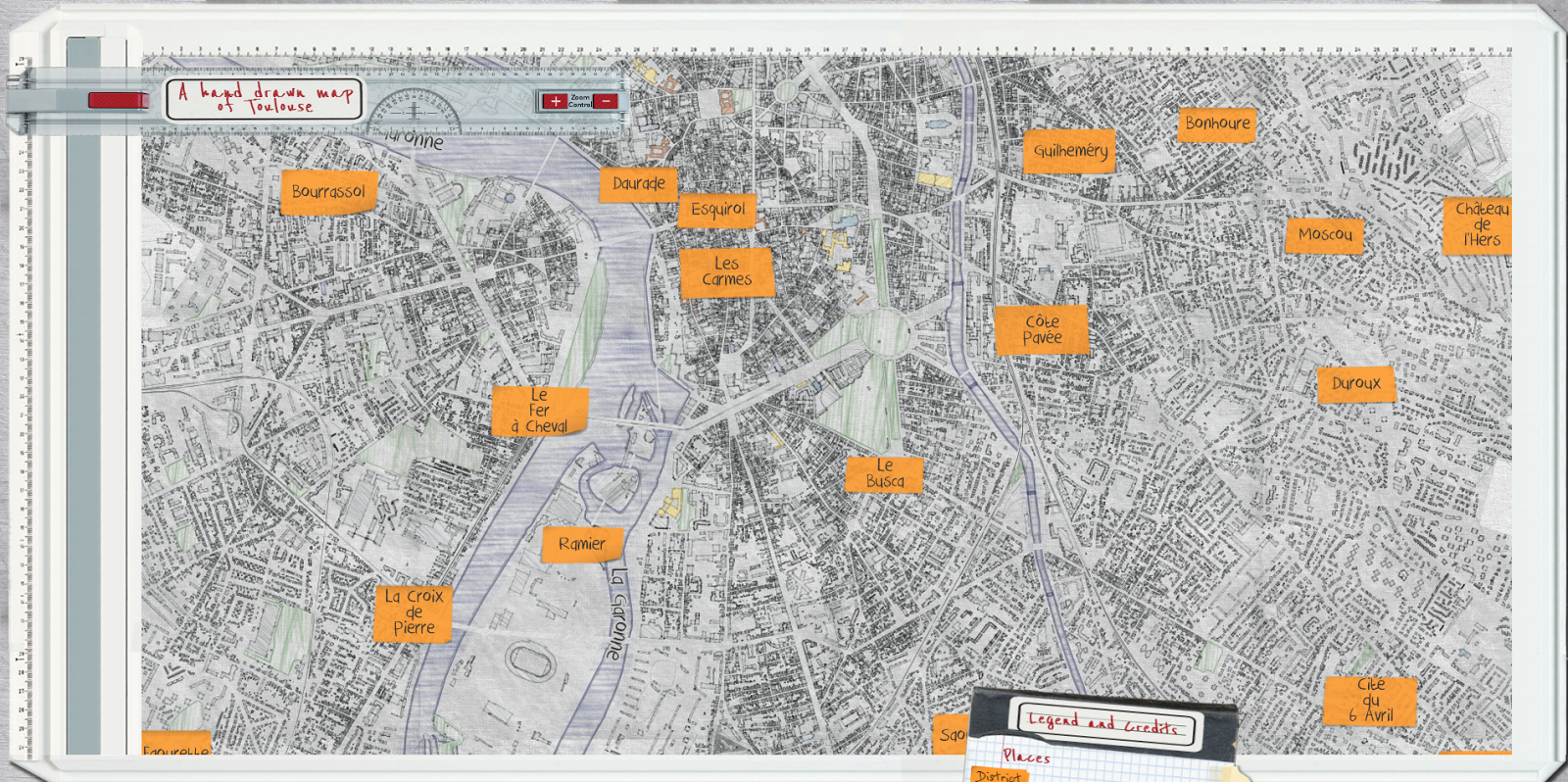Expand the Legend and Credits folder
This screenshot has height=782, width=1568.
point(1102,723)
